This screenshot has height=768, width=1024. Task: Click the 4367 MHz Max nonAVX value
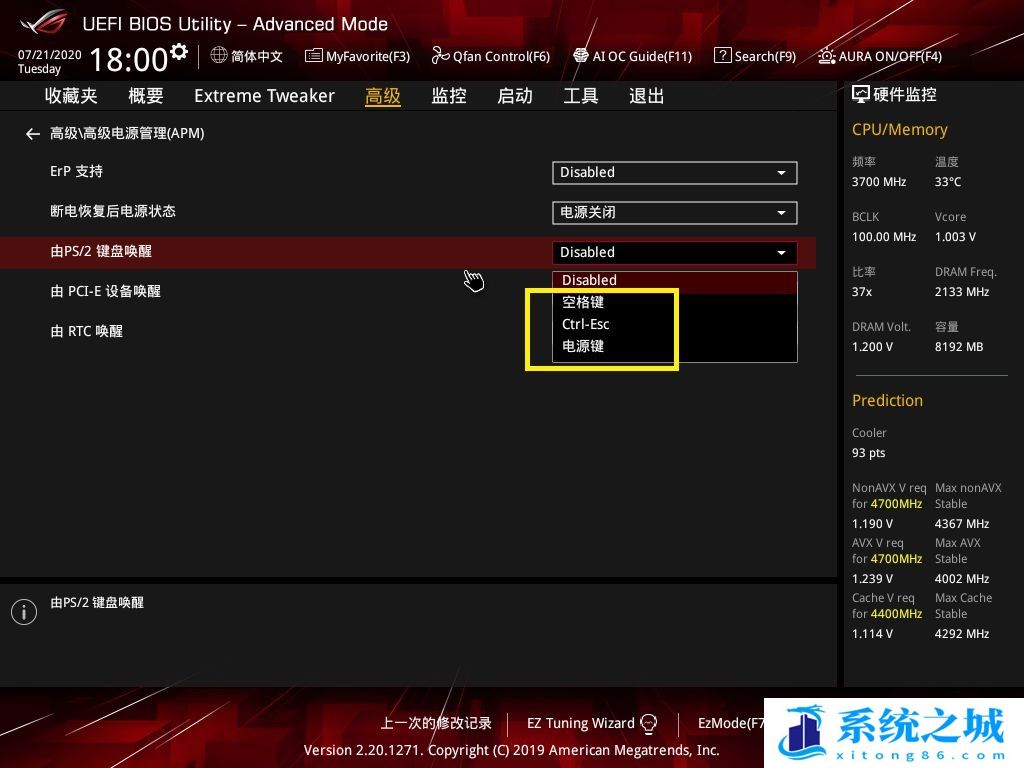coord(962,524)
